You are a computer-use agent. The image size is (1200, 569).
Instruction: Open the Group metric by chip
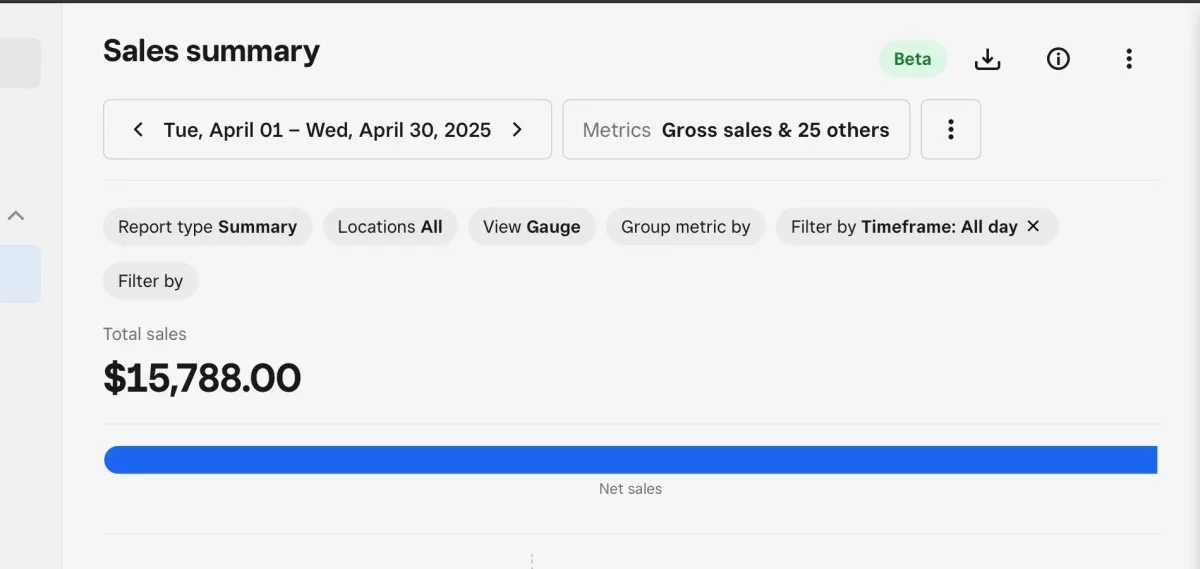[x=685, y=227]
